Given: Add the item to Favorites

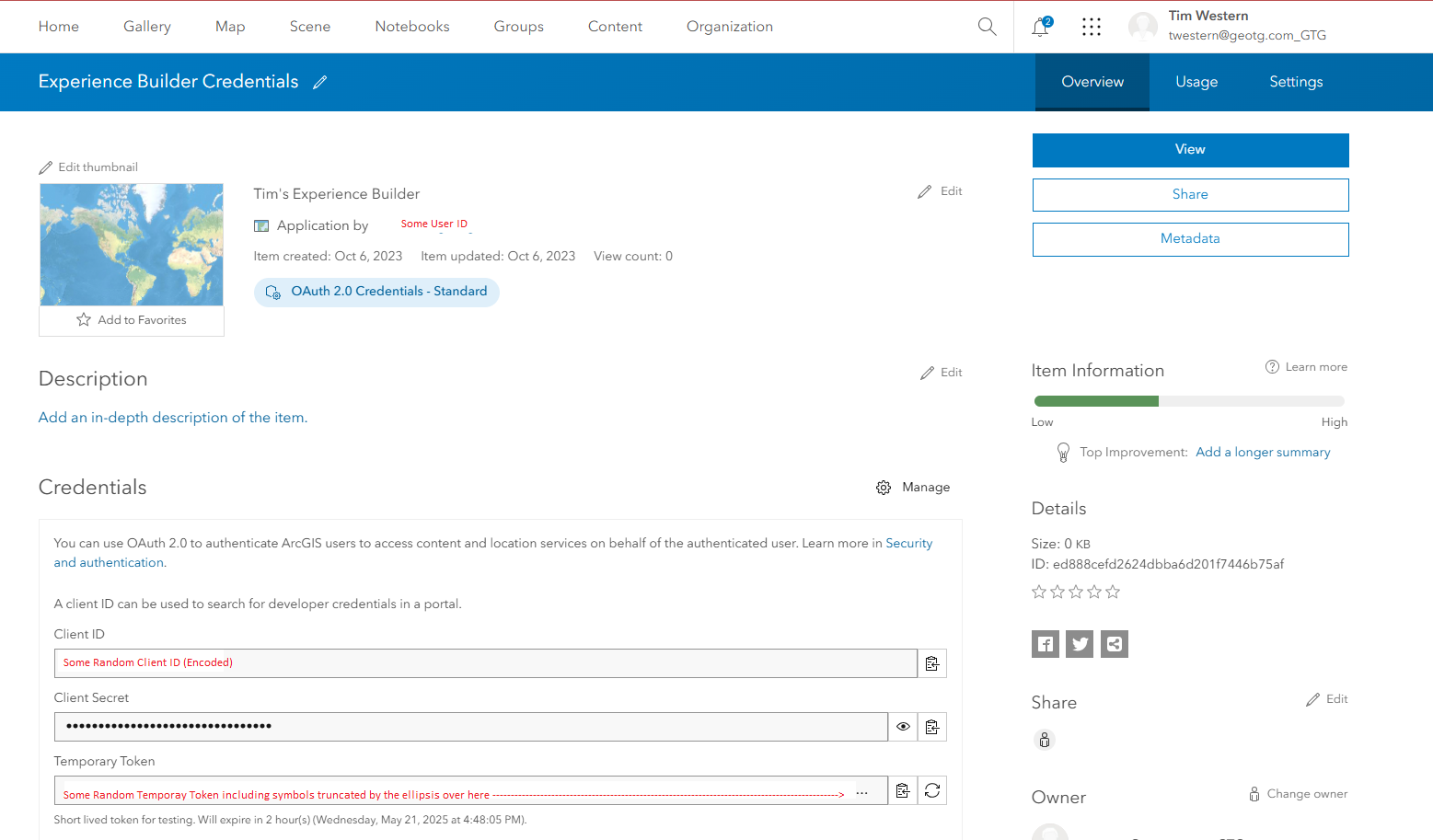Looking at the screenshot, I should (x=131, y=319).
